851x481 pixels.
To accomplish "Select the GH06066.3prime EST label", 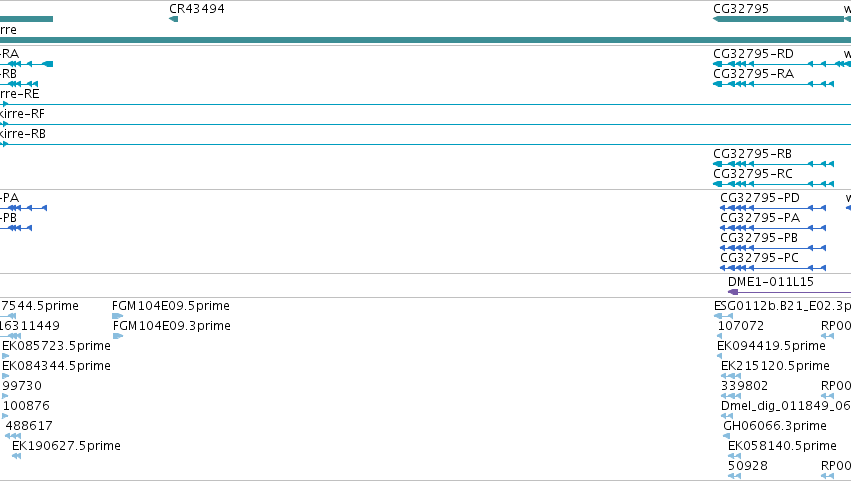I will click(775, 426).
